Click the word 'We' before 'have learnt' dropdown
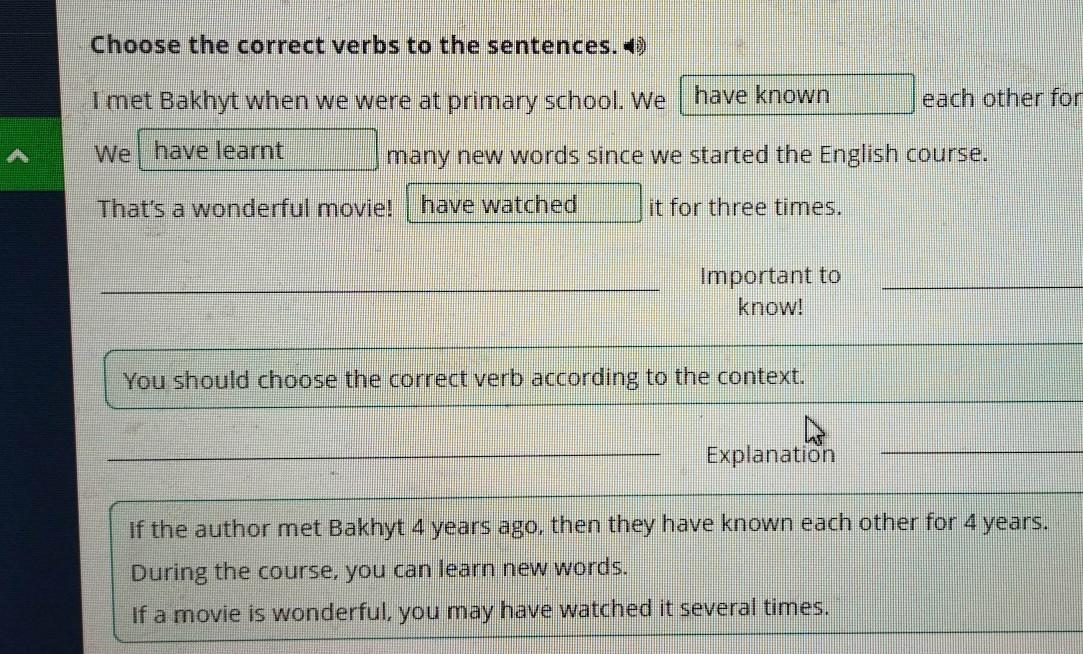The height and width of the screenshot is (654, 1083). pyautogui.click(x=113, y=155)
